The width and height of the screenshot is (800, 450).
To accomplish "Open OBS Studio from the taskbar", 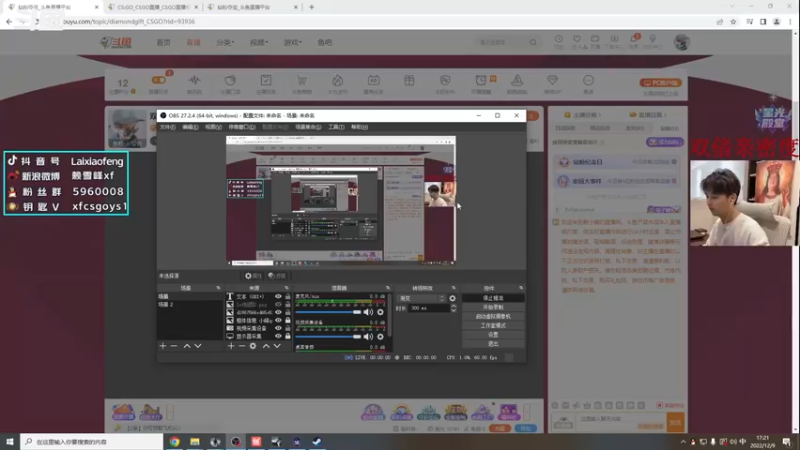I will [236, 442].
